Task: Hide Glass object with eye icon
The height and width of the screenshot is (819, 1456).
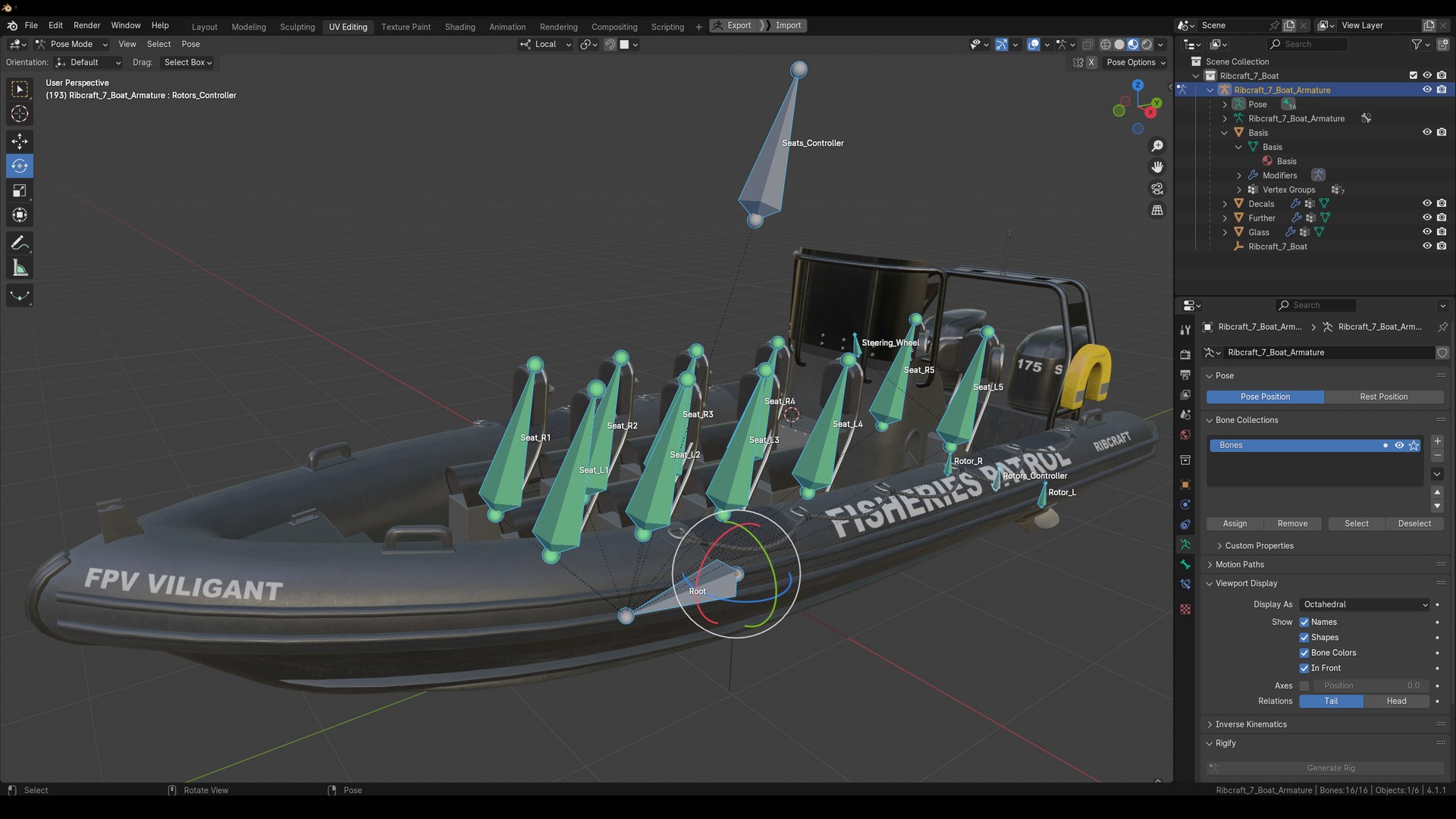Action: 1427,232
